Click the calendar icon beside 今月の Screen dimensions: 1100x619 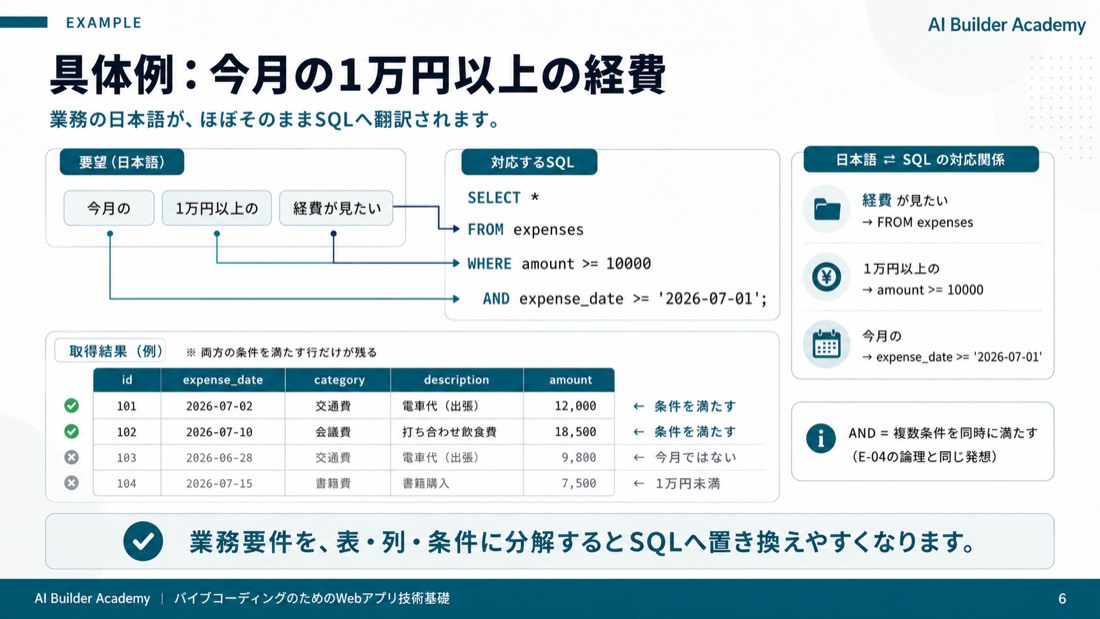coord(826,345)
